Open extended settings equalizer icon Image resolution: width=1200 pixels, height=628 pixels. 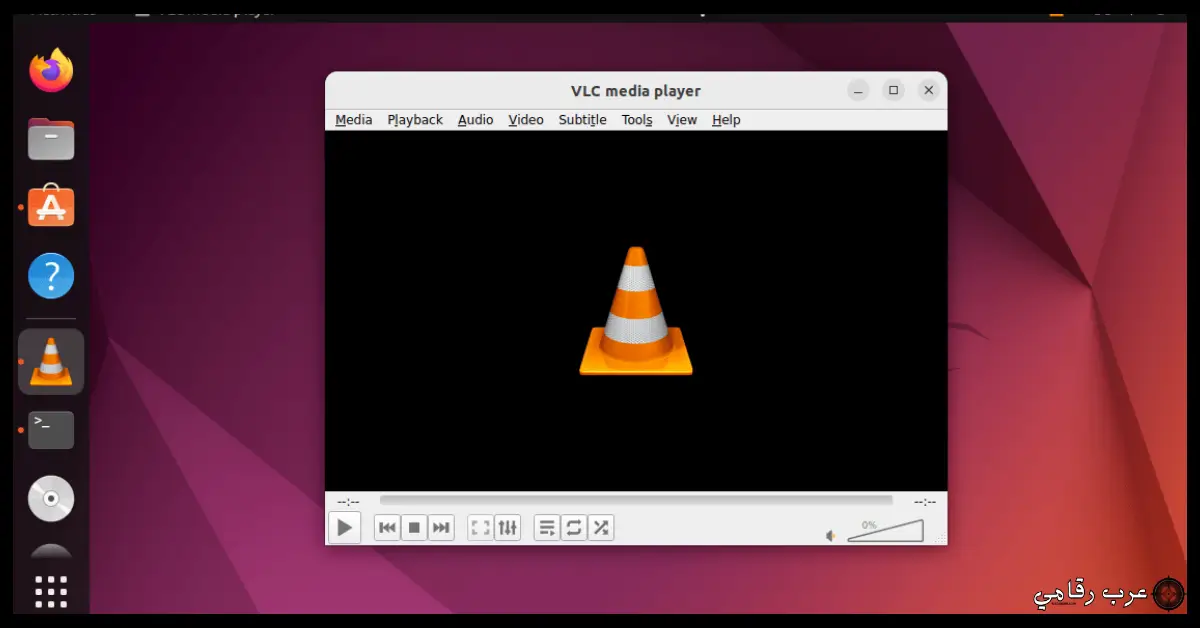pyautogui.click(x=508, y=528)
